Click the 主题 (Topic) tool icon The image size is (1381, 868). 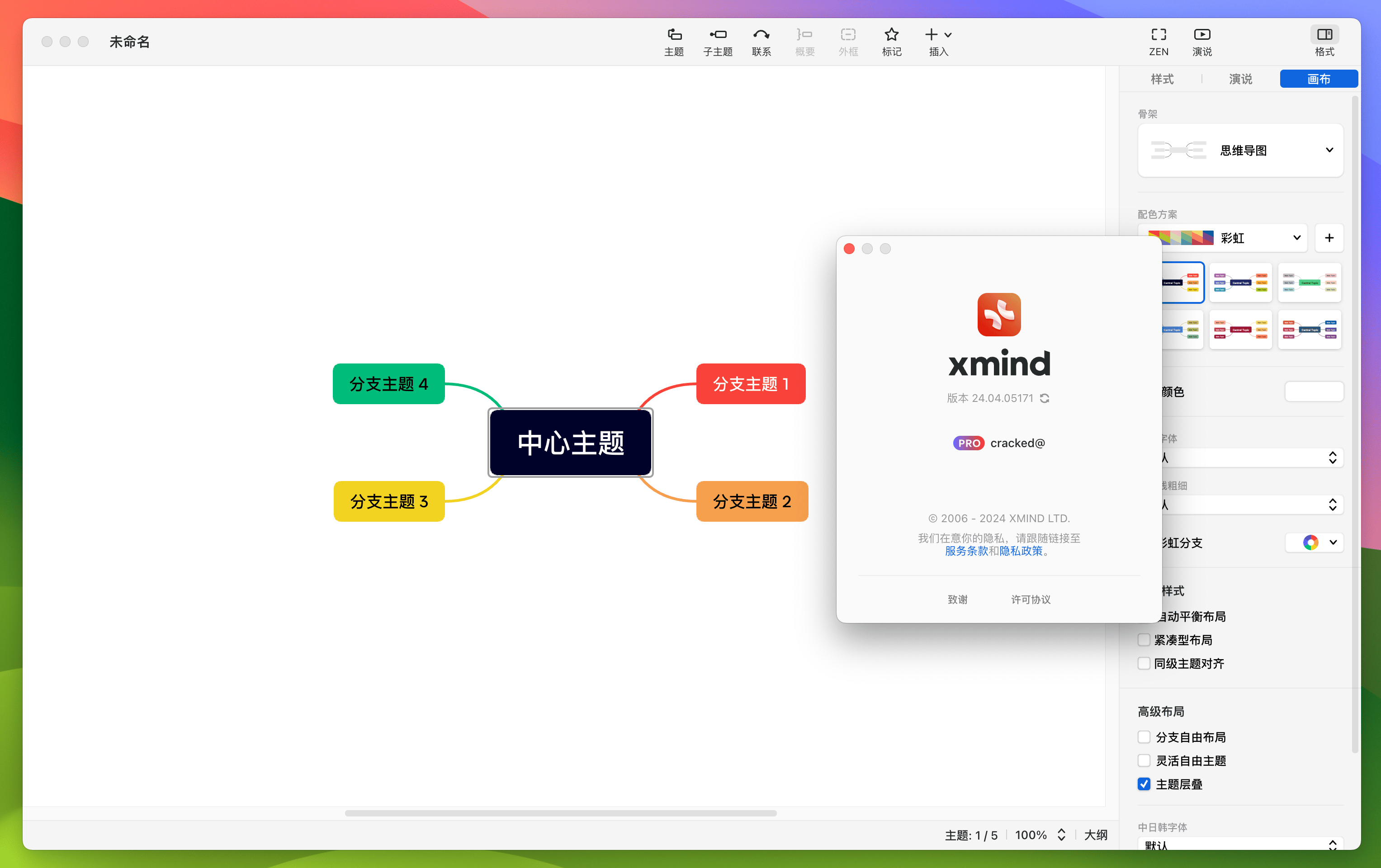tap(675, 40)
